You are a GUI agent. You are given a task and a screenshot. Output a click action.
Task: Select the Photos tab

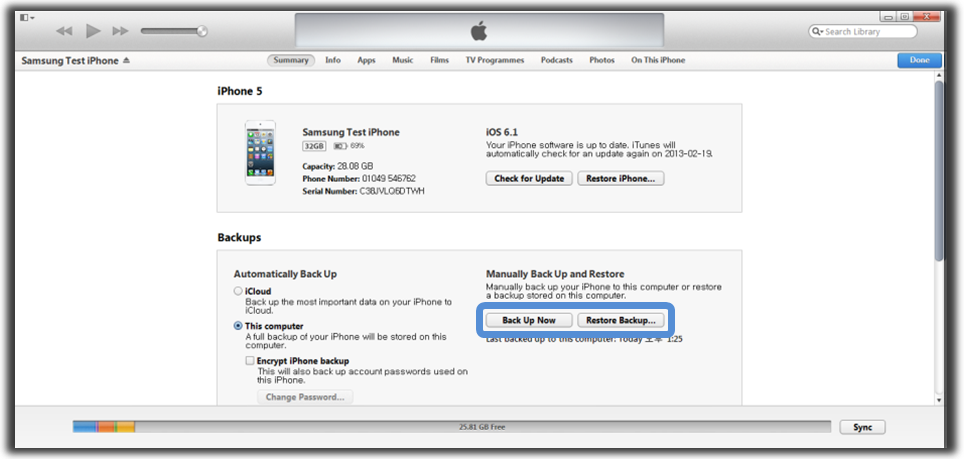tap(602, 60)
